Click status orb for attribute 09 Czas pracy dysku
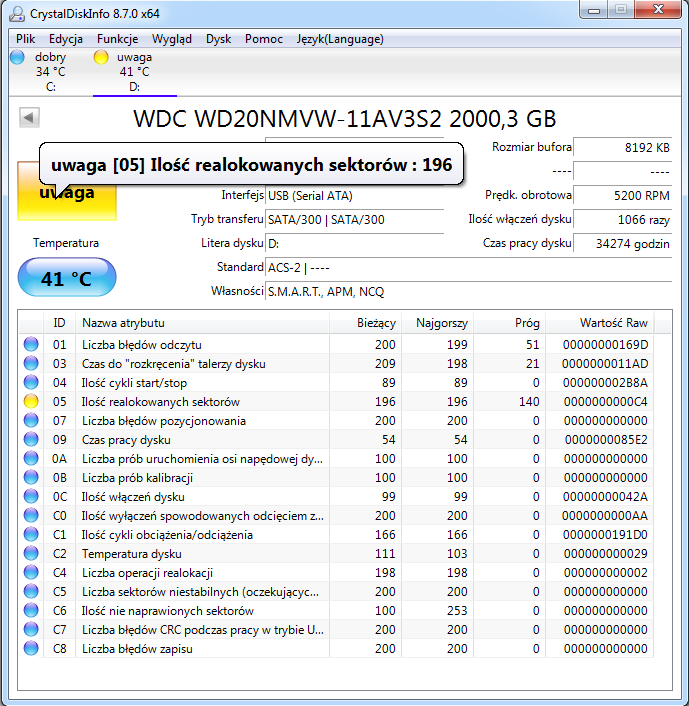 click(x=31, y=439)
